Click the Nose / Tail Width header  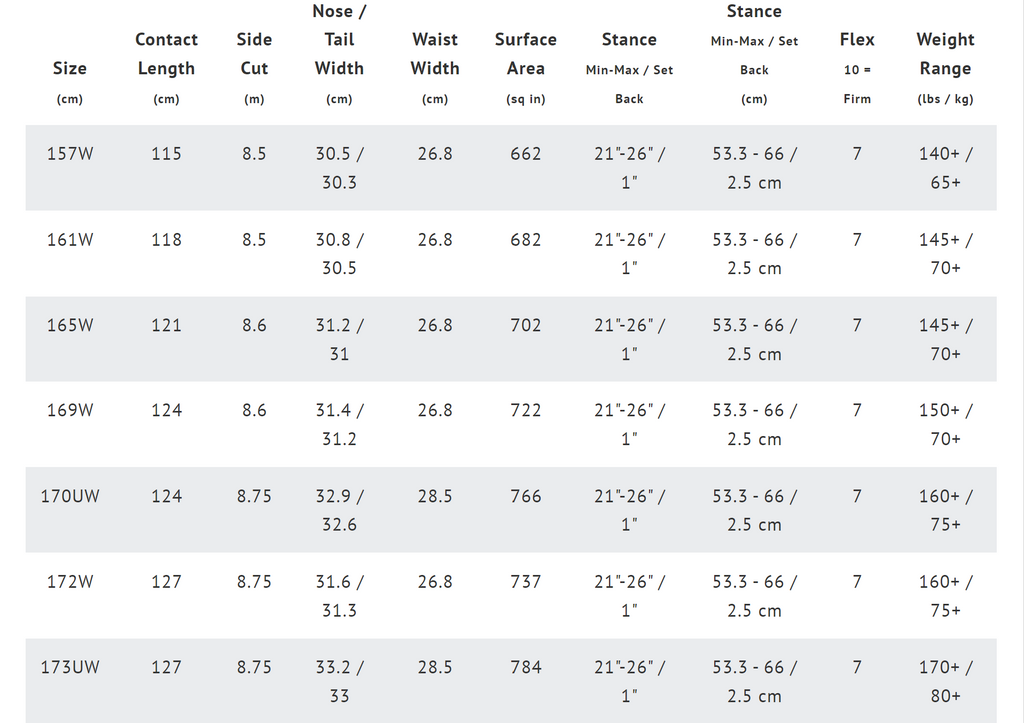click(x=339, y=54)
